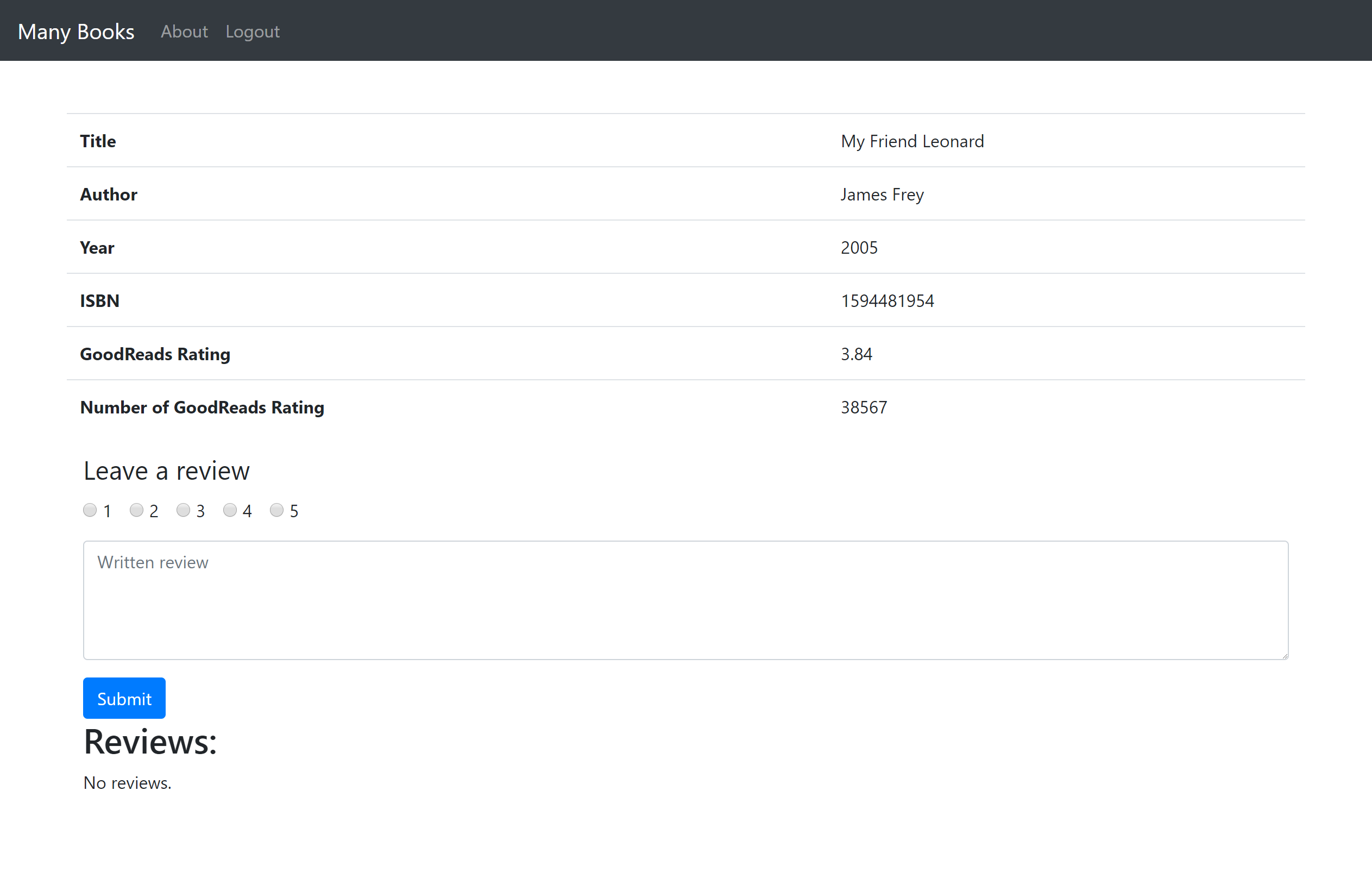Go to the About page

(x=184, y=31)
